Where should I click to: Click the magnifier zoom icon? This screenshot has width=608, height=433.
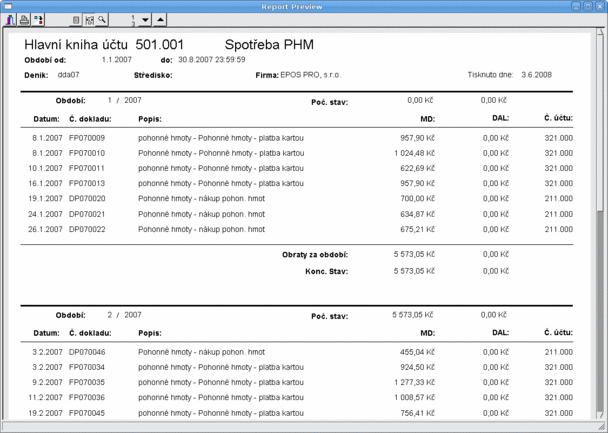(x=102, y=19)
